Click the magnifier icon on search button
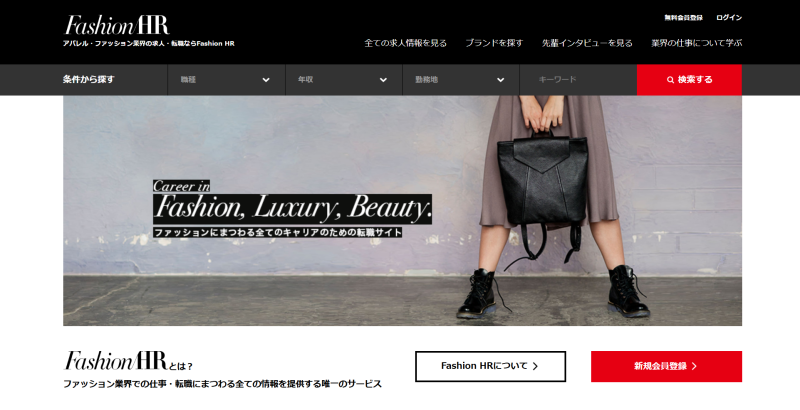 click(x=670, y=80)
